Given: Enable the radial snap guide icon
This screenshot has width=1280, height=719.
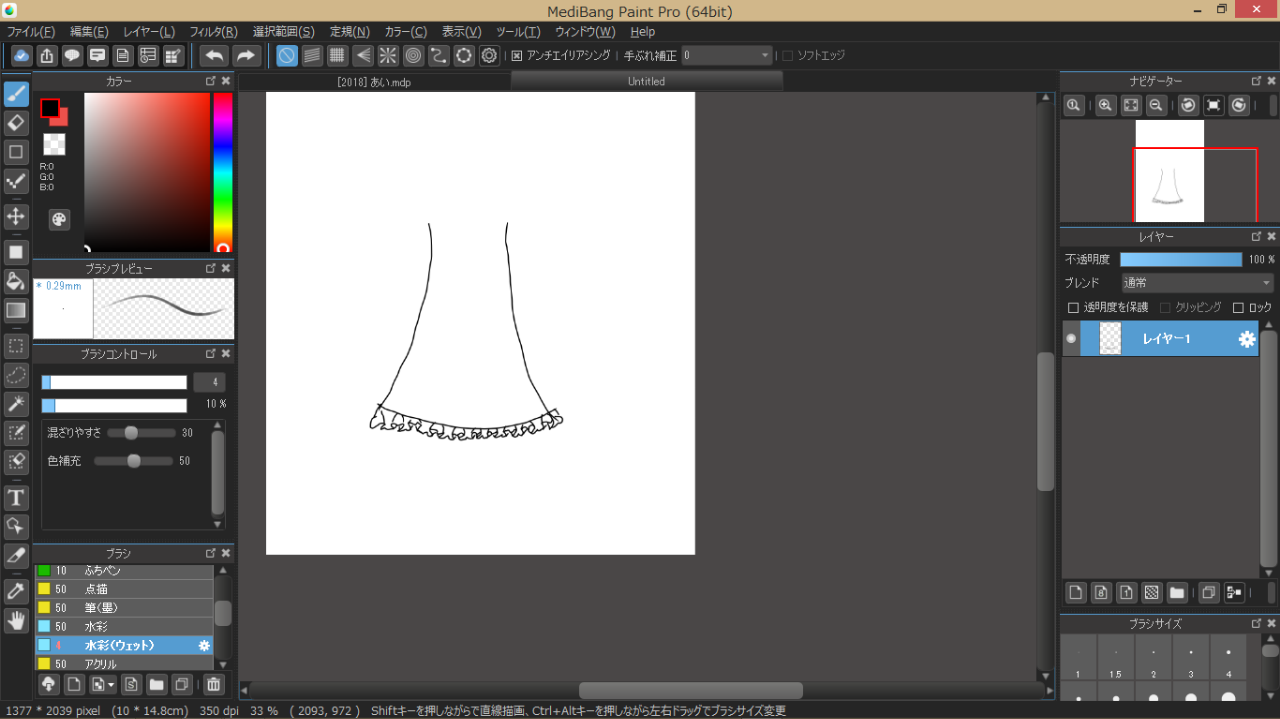Looking at the screenshot, I should click(387, 56).
